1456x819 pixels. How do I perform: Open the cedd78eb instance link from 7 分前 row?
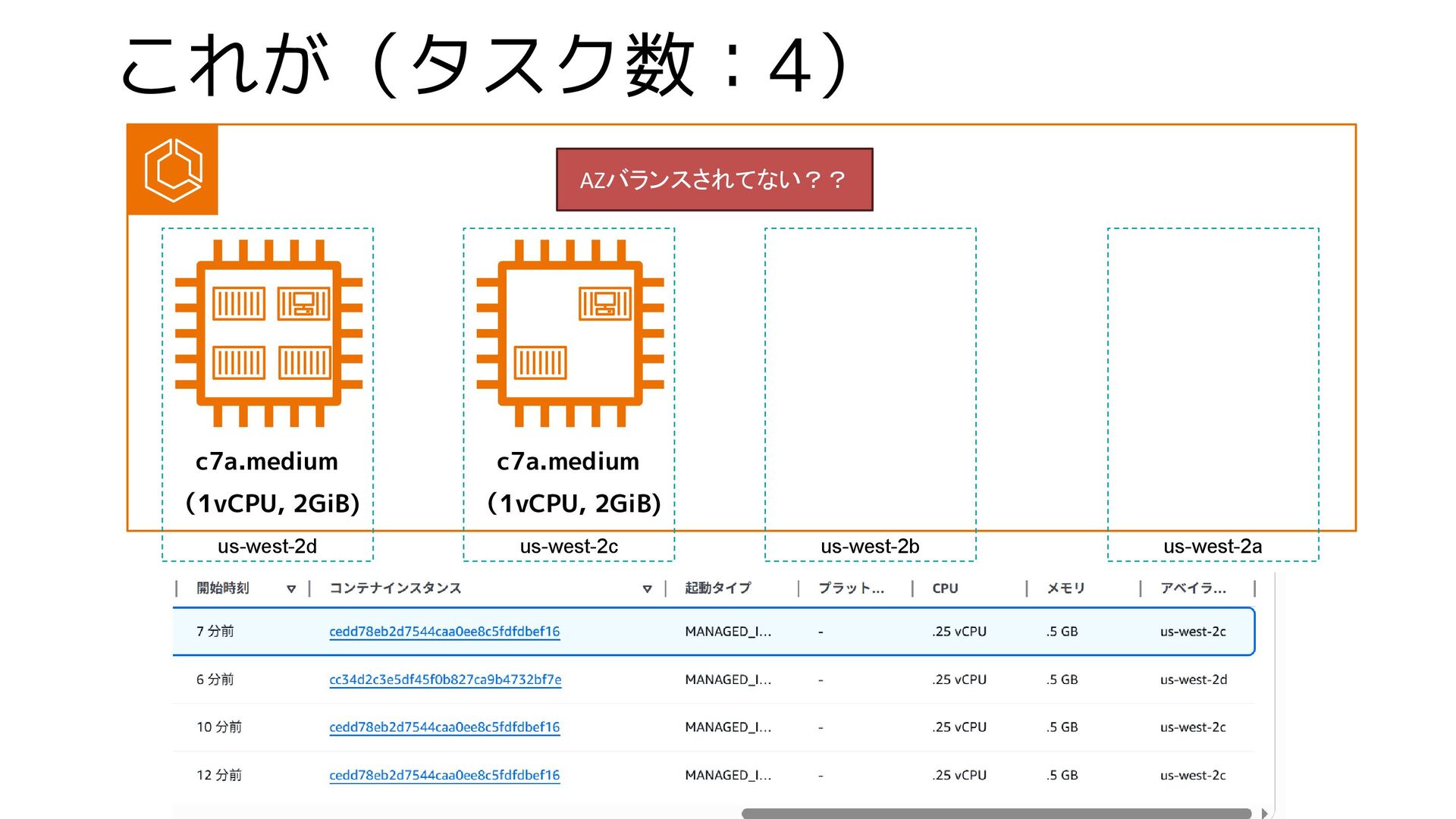point(444,632)
